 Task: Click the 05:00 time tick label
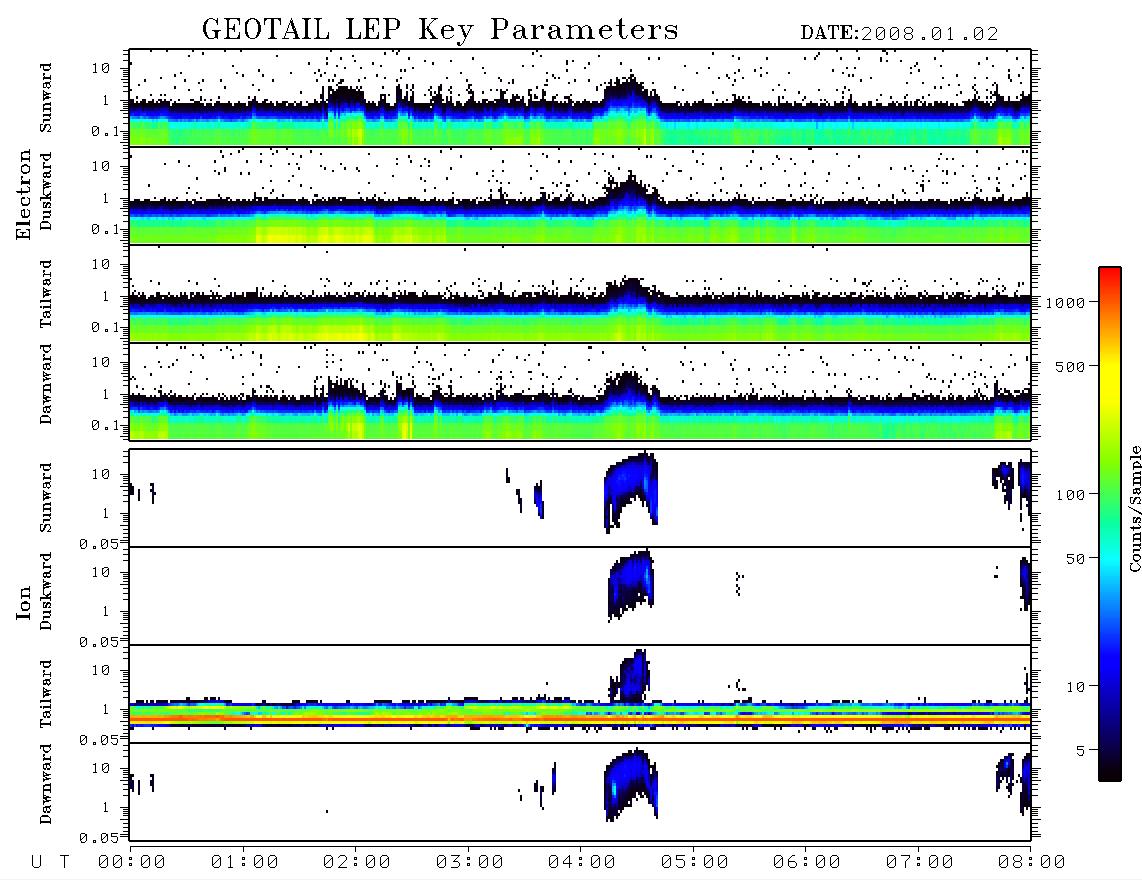point(695,863)
